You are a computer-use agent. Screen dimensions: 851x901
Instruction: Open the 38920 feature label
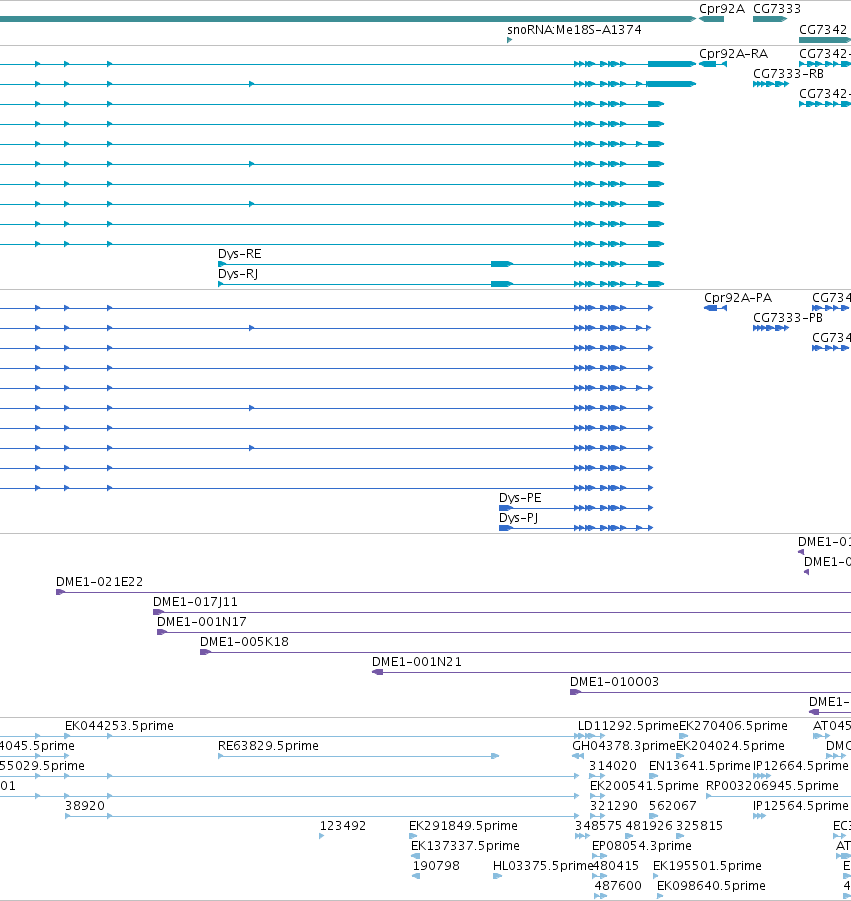[x=85, y=806]
